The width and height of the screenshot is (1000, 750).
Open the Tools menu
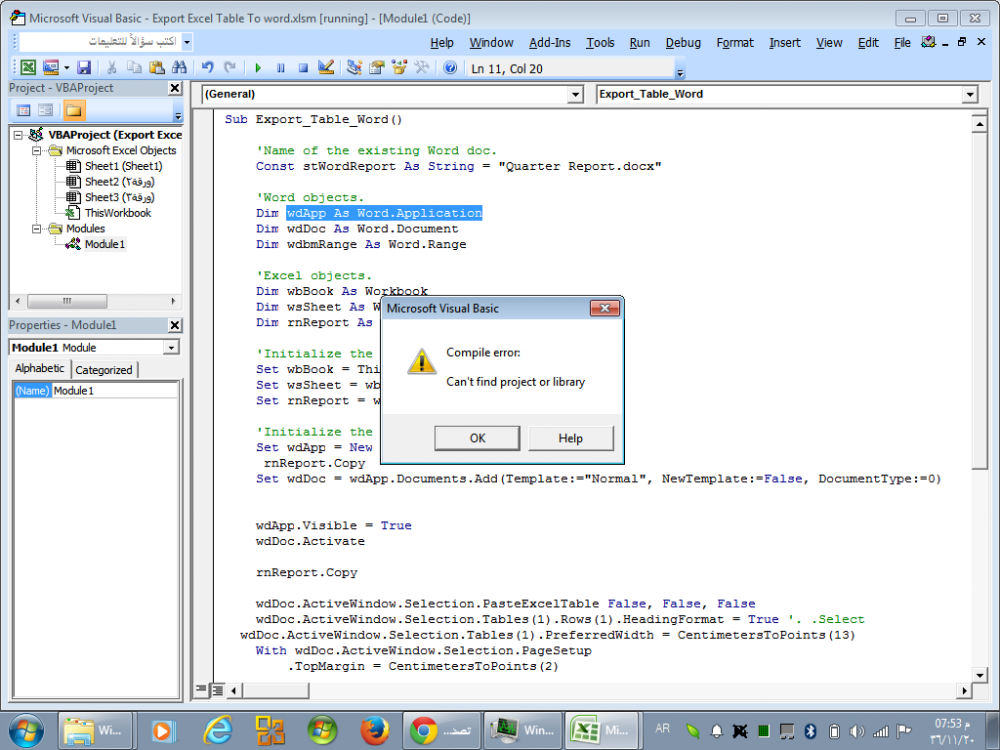[x=600, y=43]
